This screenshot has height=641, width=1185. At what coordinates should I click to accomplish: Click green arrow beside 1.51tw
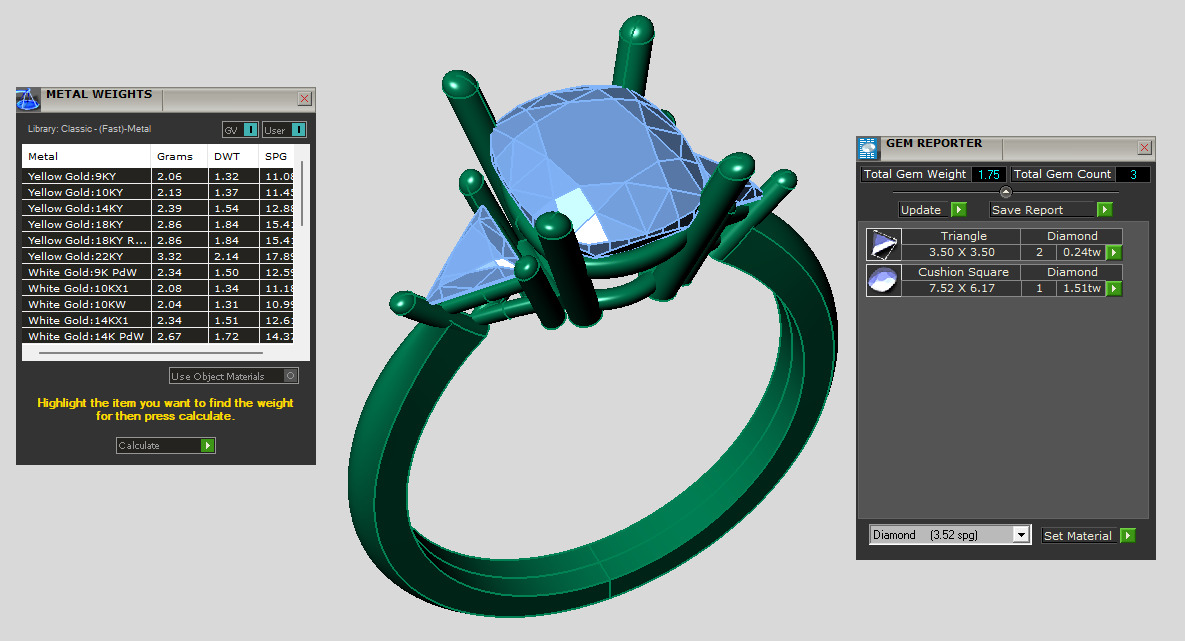(x=1114, y=288)
